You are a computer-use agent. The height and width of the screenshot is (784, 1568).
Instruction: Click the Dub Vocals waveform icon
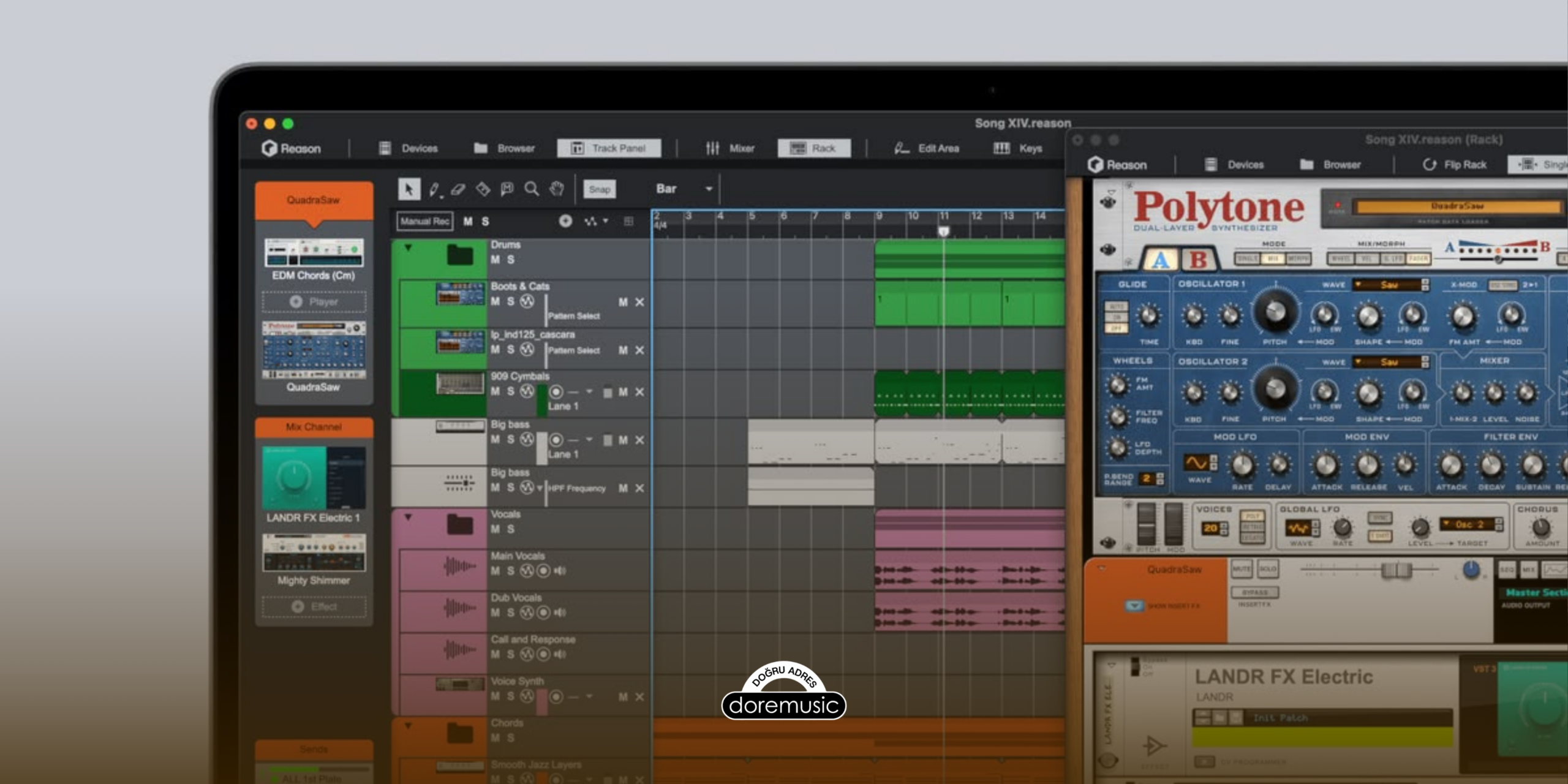[459, 608]
